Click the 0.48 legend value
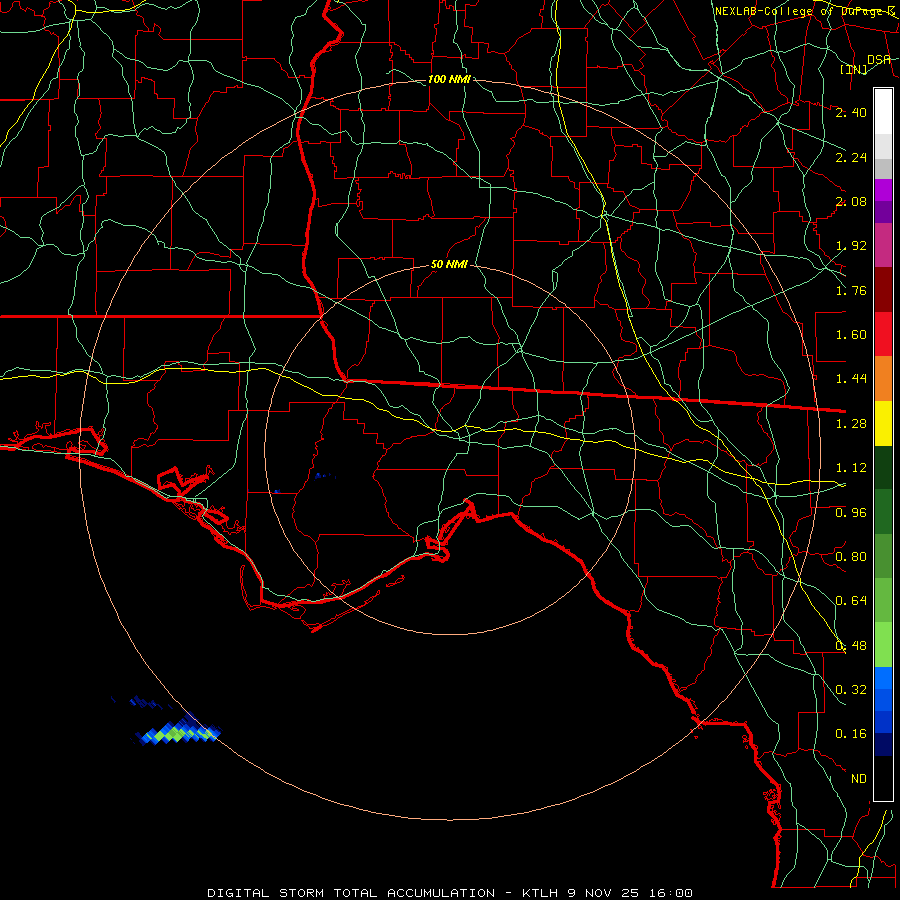Screen dimensions: 900x900 tap(851, 646)
